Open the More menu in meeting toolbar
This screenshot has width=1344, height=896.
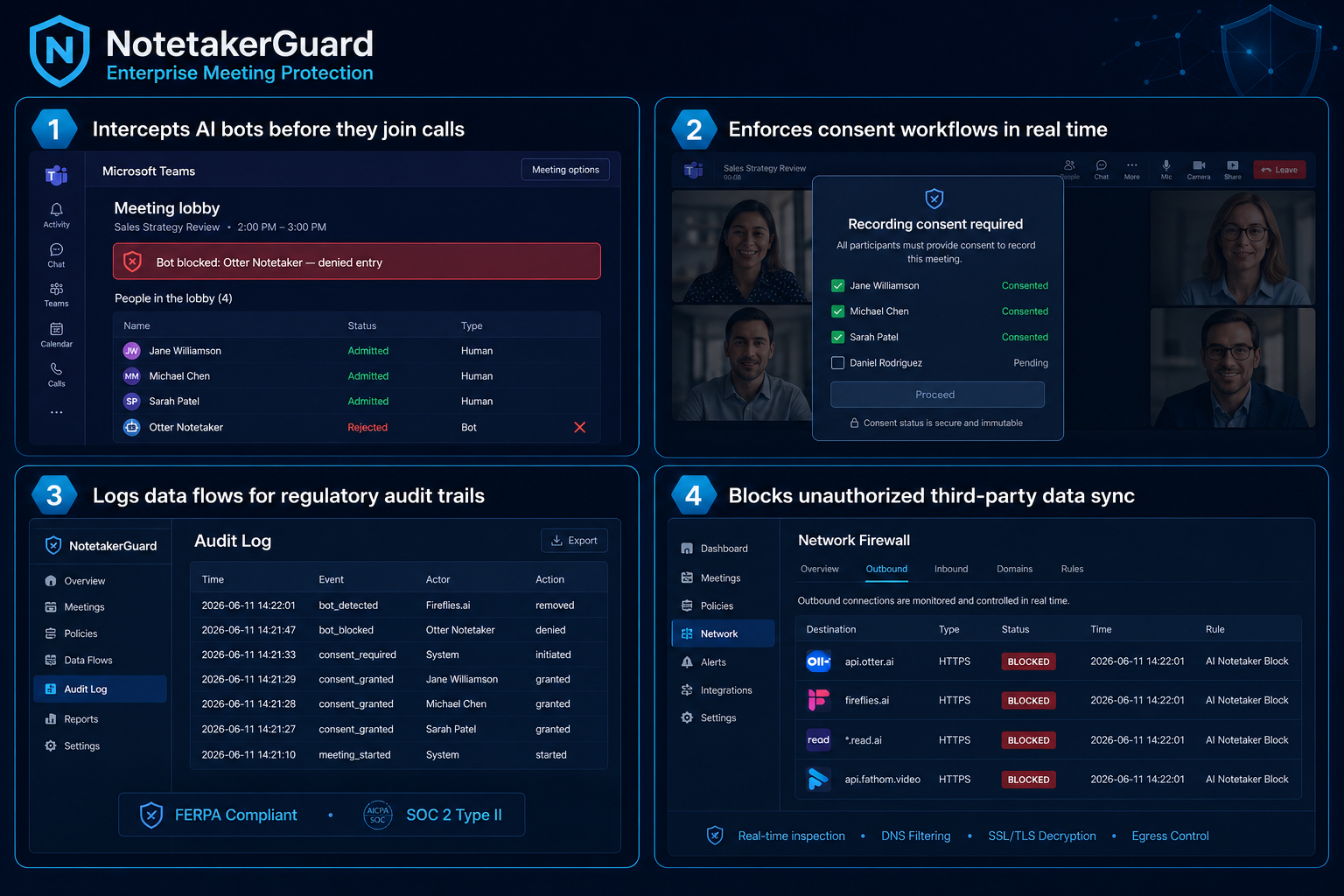(x=1131, y=165)
